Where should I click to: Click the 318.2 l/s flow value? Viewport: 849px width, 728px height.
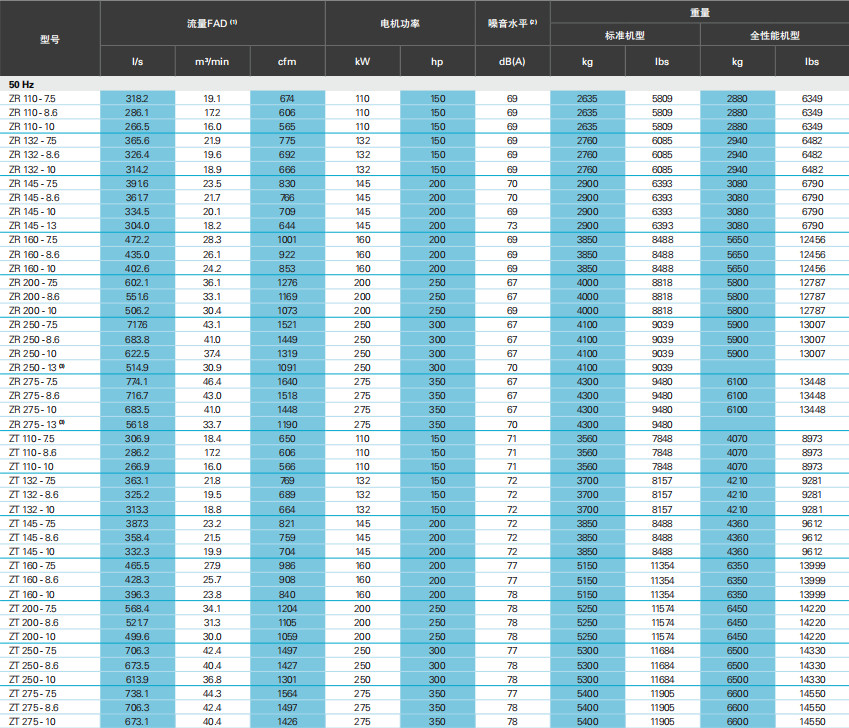(137, 99)
